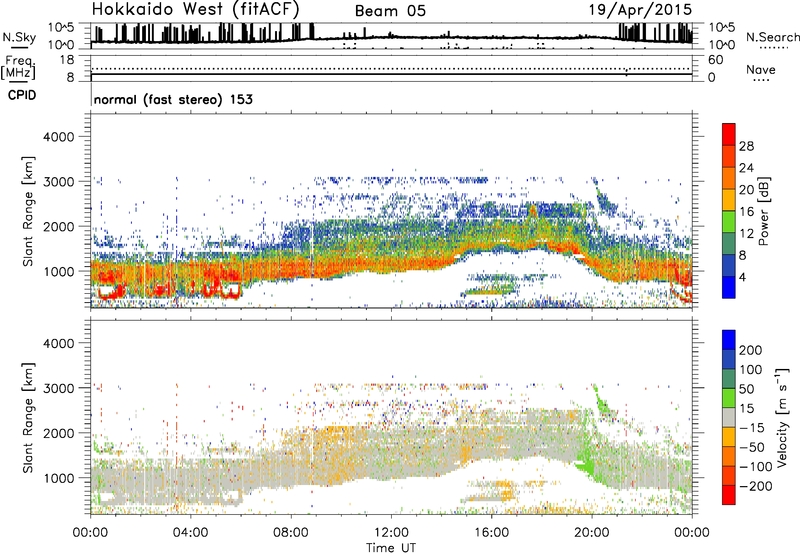Click the frequency axis value '18'

pos(67,60)
